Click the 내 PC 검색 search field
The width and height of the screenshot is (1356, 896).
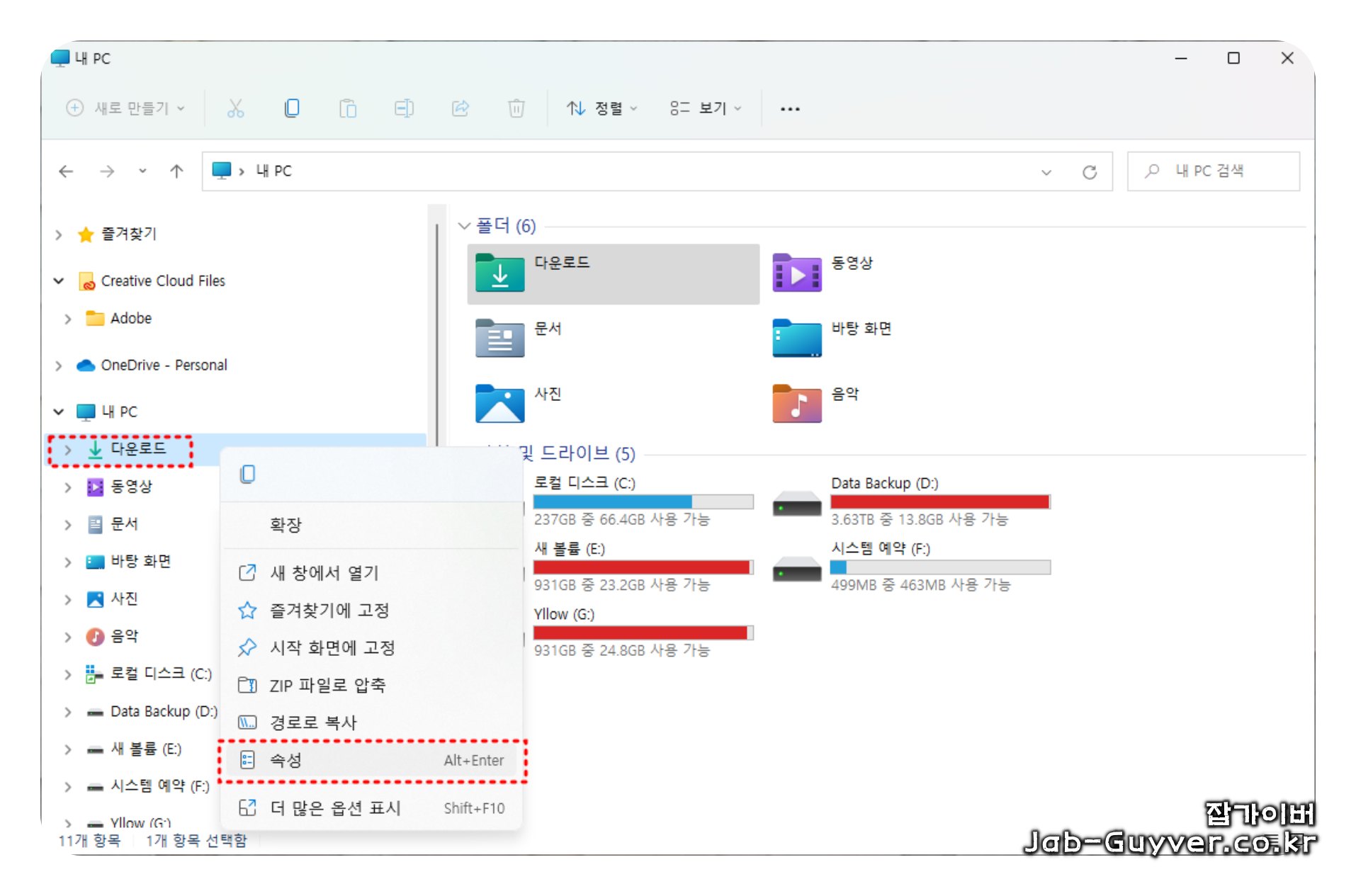(1214, 171)
